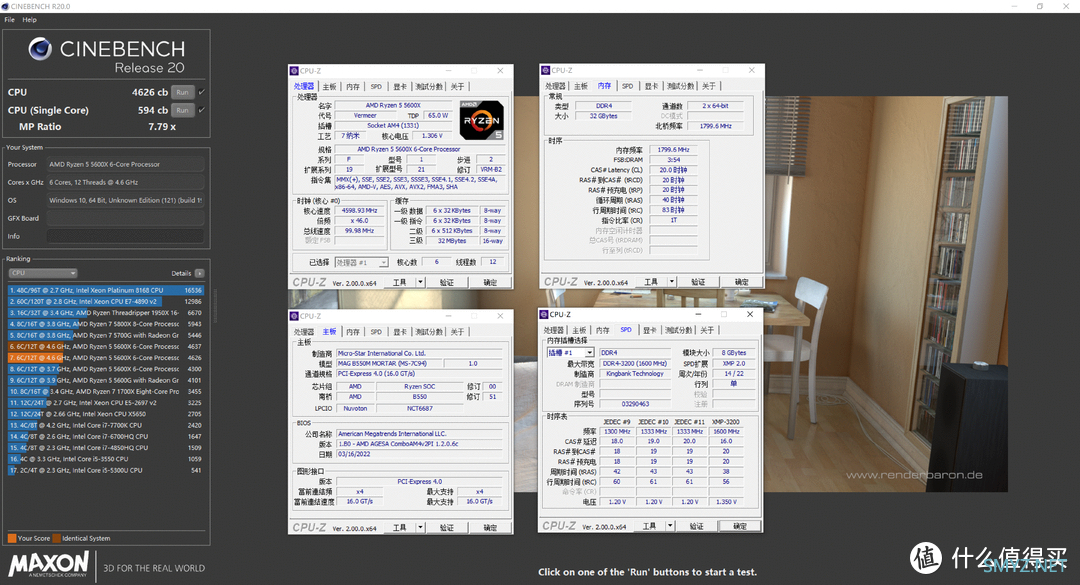Select 测试分数 tab in processor CPU-Z window
This screenshot has width=1080, height=585.
coord(428,87)
